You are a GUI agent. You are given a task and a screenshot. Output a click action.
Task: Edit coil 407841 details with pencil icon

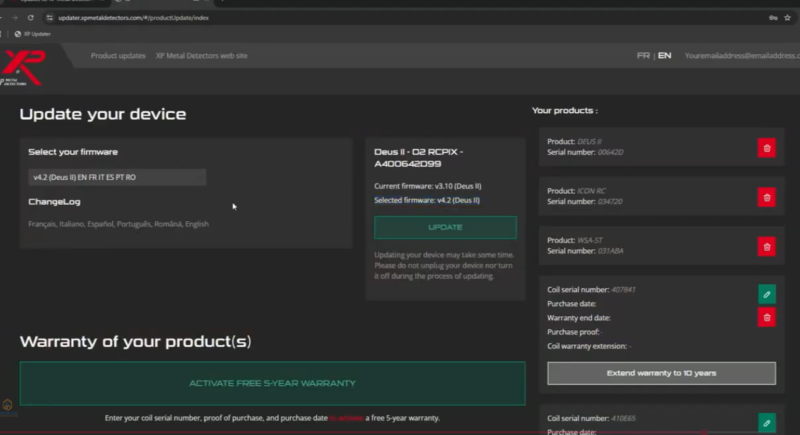pyautogui.click(x=766, y=294)
